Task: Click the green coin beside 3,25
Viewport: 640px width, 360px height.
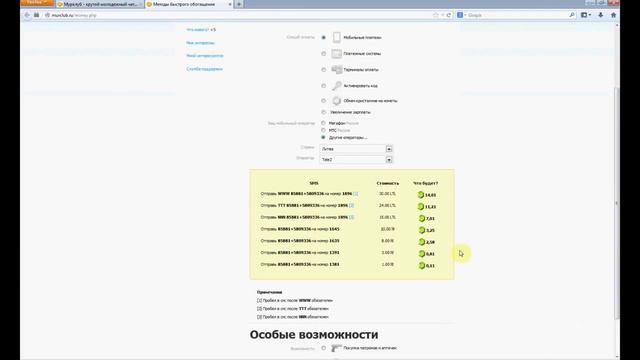Action: coord(422,230)
